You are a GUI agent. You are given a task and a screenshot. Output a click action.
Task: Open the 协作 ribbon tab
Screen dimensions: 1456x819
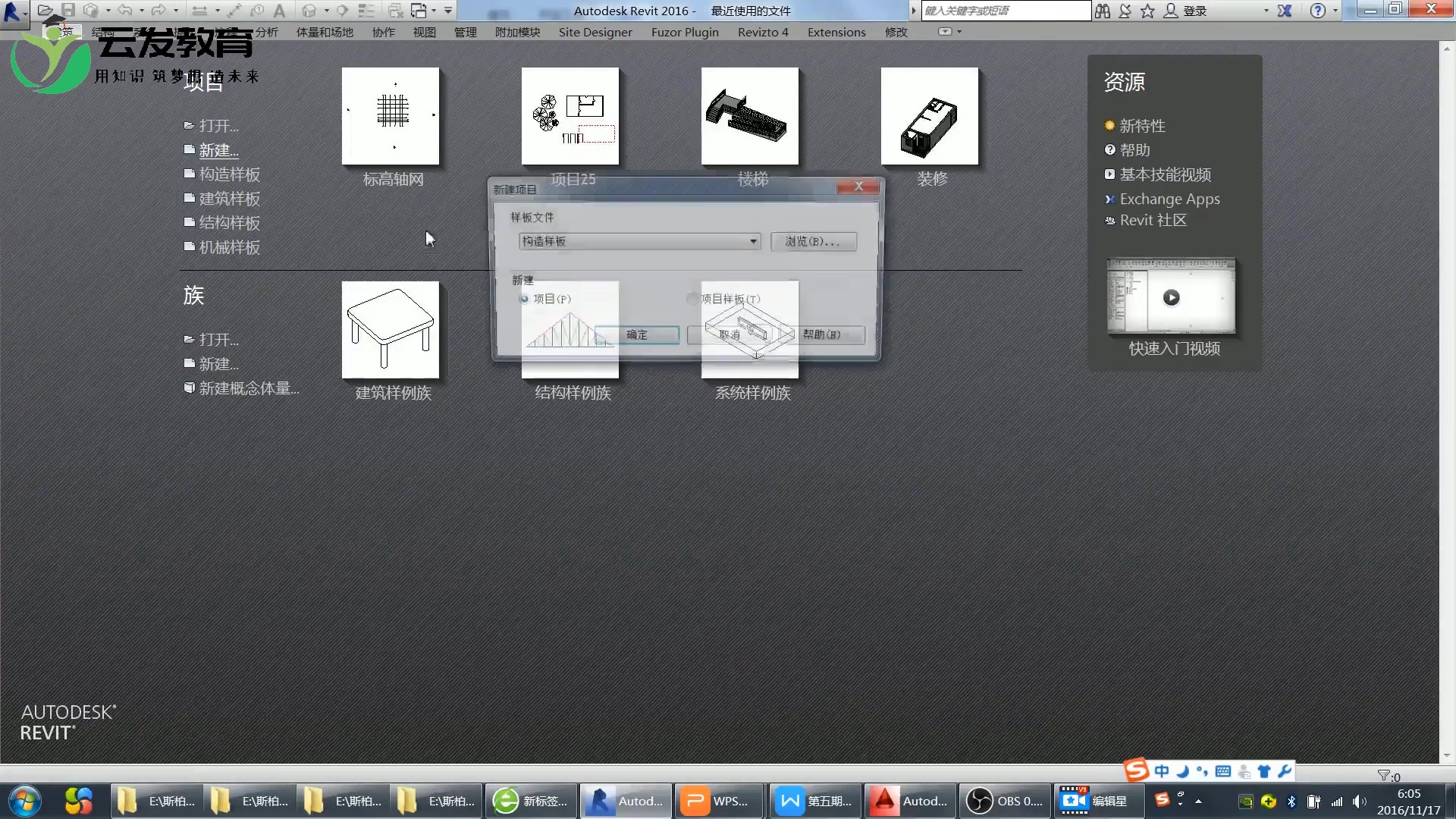click(384, 32)
